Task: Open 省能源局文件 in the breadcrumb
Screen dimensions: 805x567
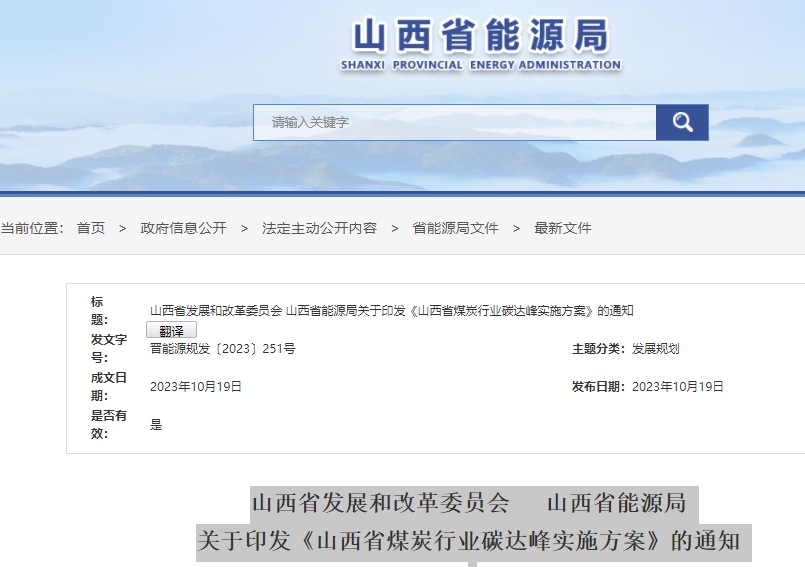Action: [455, 228]
